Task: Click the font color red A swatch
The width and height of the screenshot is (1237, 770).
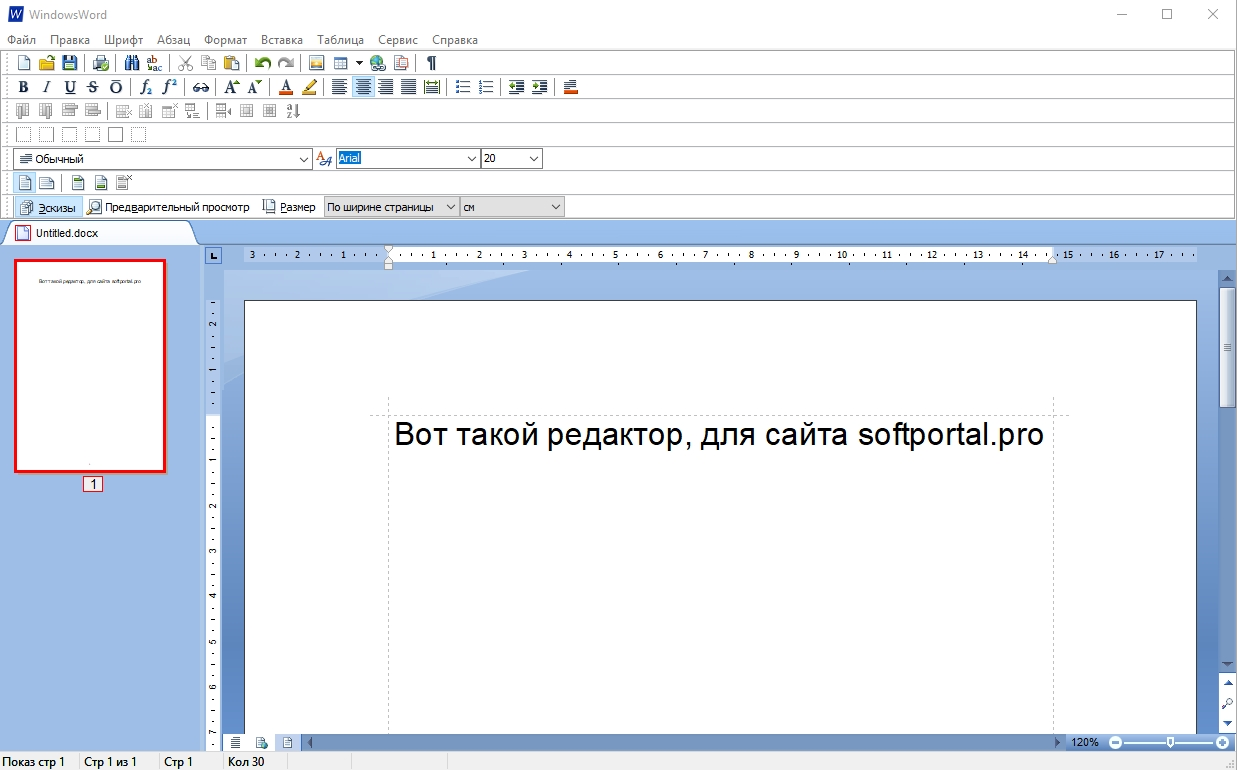Action: [286, 87]
